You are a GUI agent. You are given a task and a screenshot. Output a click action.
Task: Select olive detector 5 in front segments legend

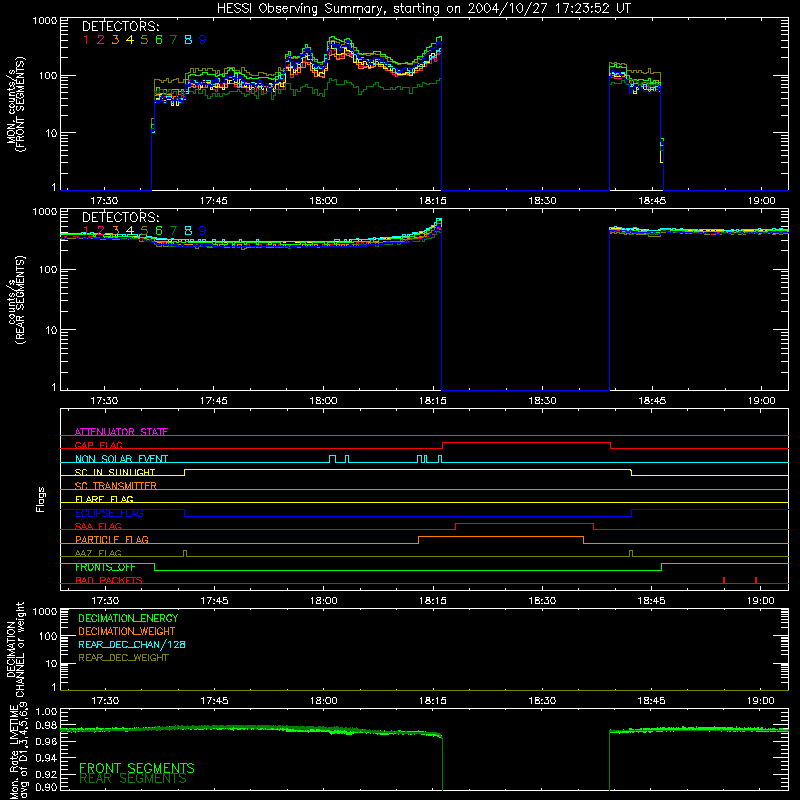click(x=144, y=40)
